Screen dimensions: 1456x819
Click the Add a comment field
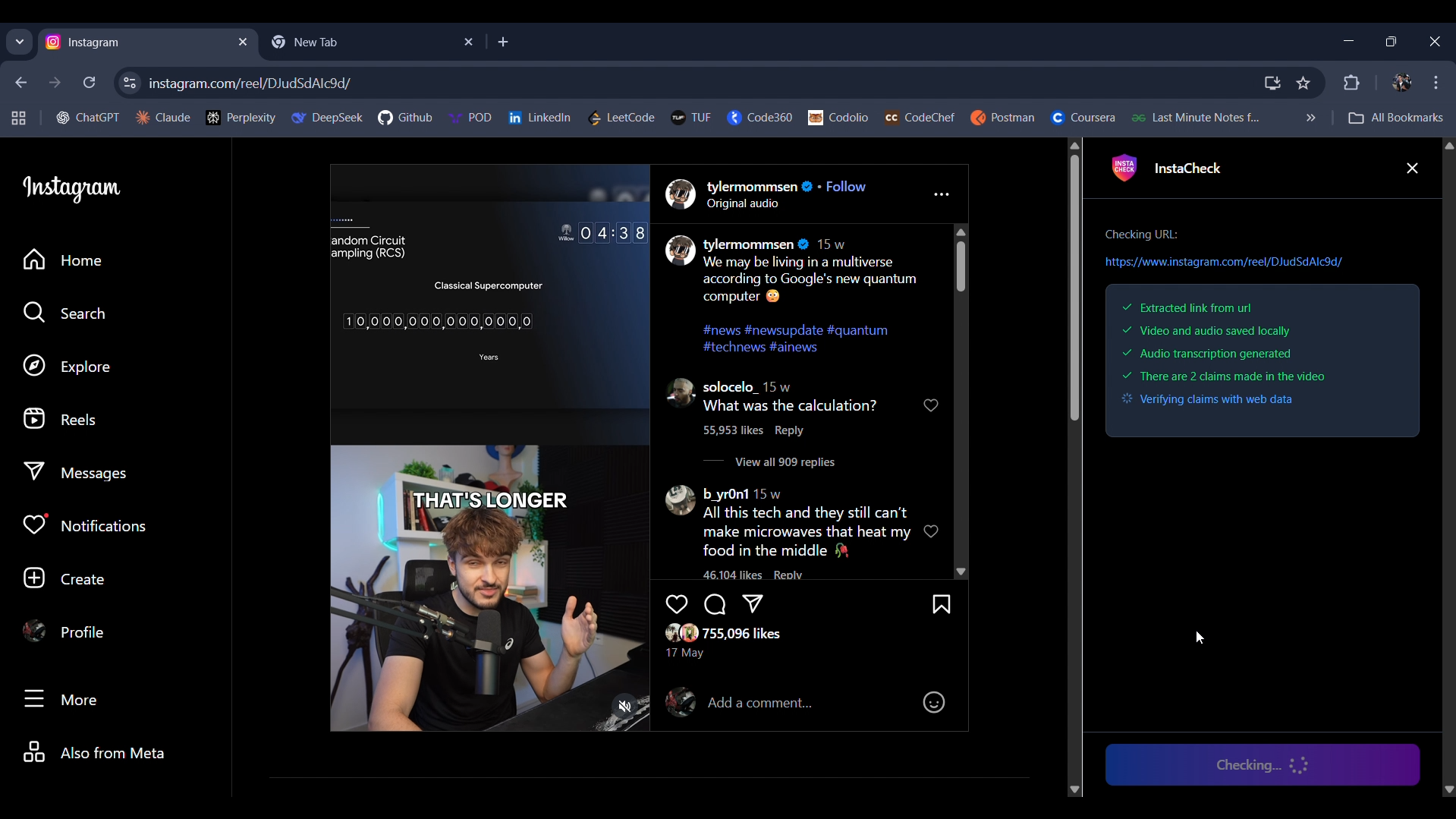coord(807,703)
